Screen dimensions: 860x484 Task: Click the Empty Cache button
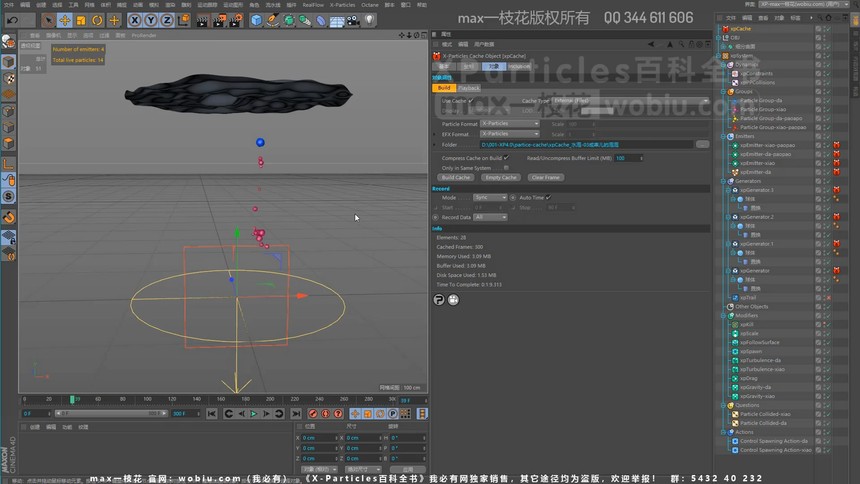point(501,177)
